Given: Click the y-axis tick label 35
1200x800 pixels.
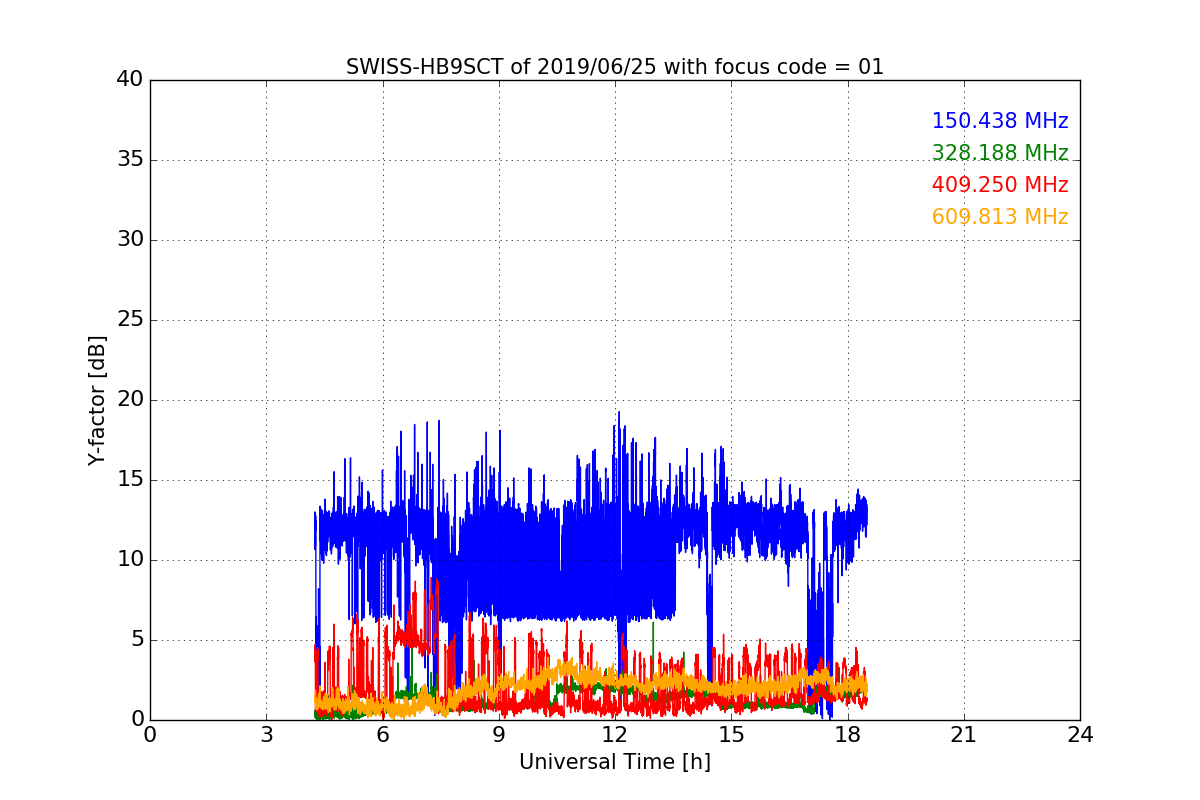Looking at the screenshot, I should (130, 160).
